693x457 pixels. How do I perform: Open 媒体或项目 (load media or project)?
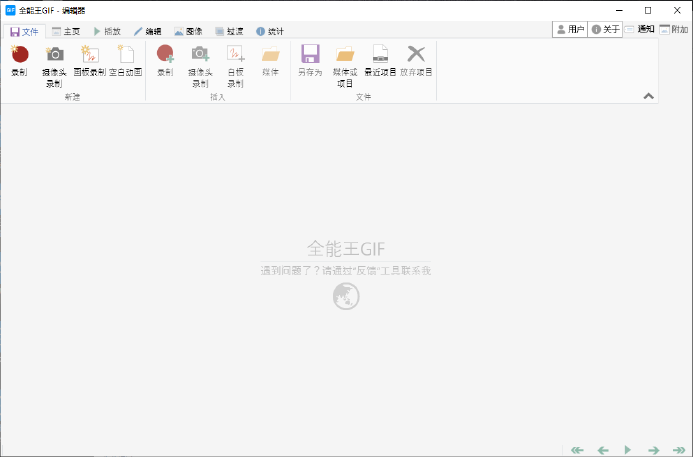(345, 59)
